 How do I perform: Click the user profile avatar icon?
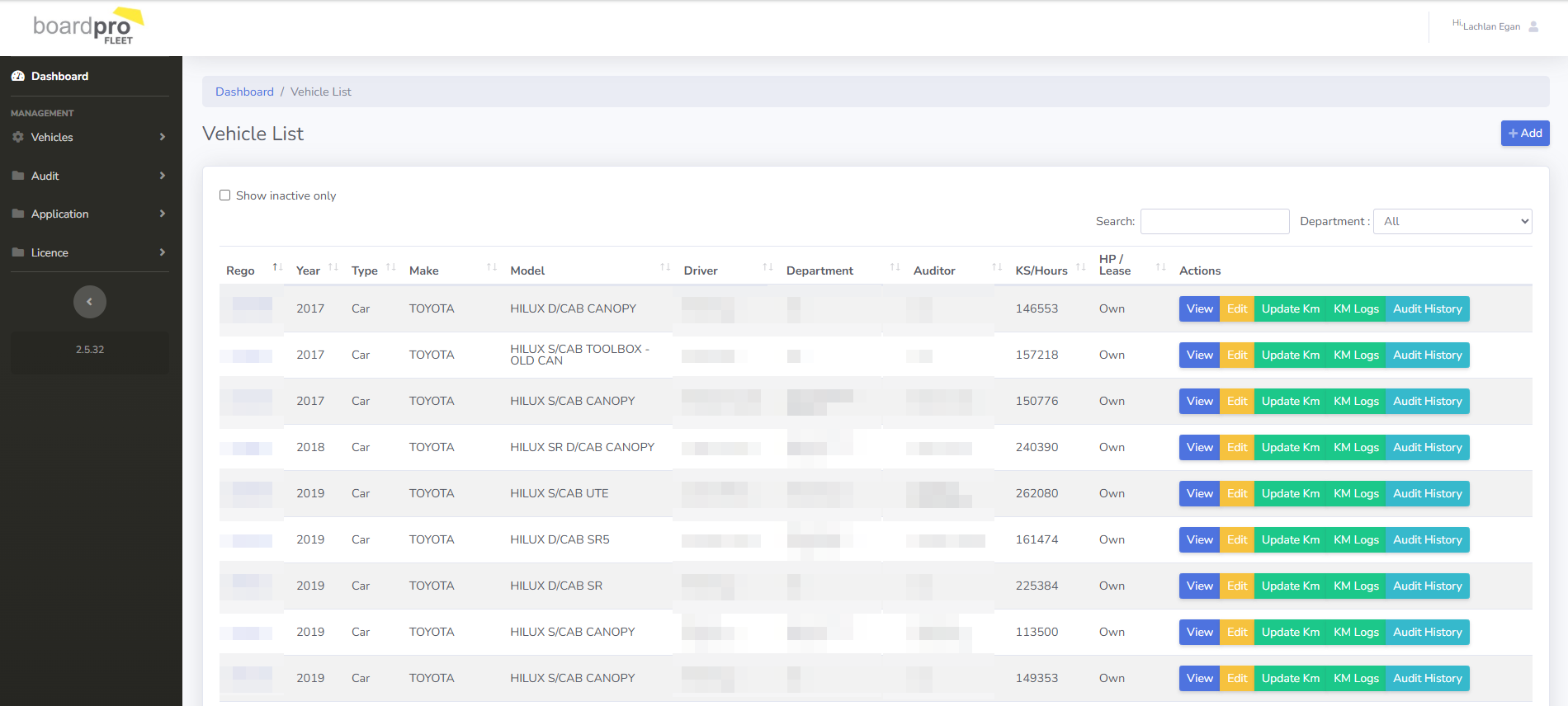(1533, 26)
